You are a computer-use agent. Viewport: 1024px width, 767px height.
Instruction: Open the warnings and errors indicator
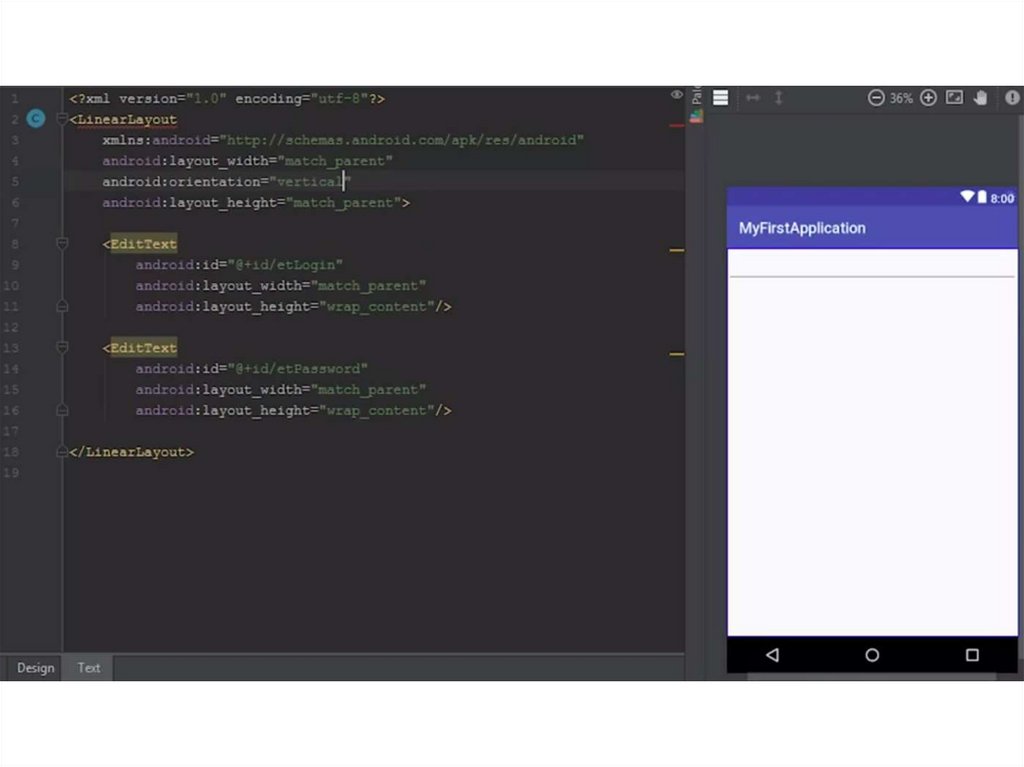[1012, 98]
